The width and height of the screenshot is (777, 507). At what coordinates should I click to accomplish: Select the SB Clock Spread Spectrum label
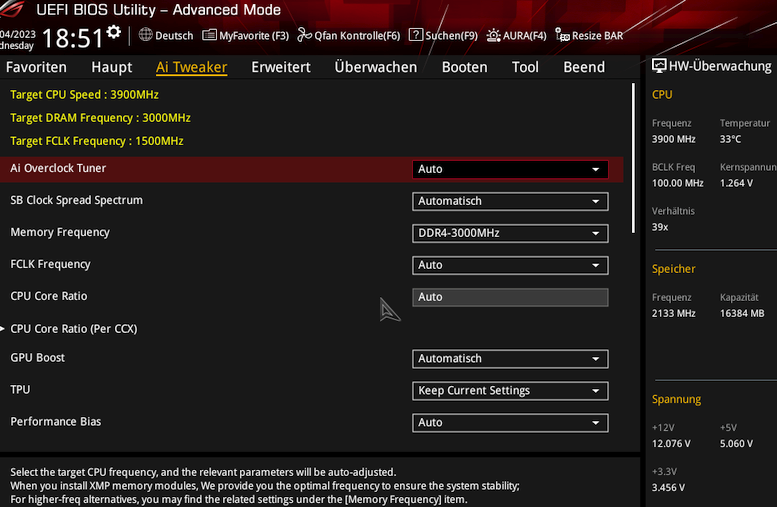tap(76, 200)
